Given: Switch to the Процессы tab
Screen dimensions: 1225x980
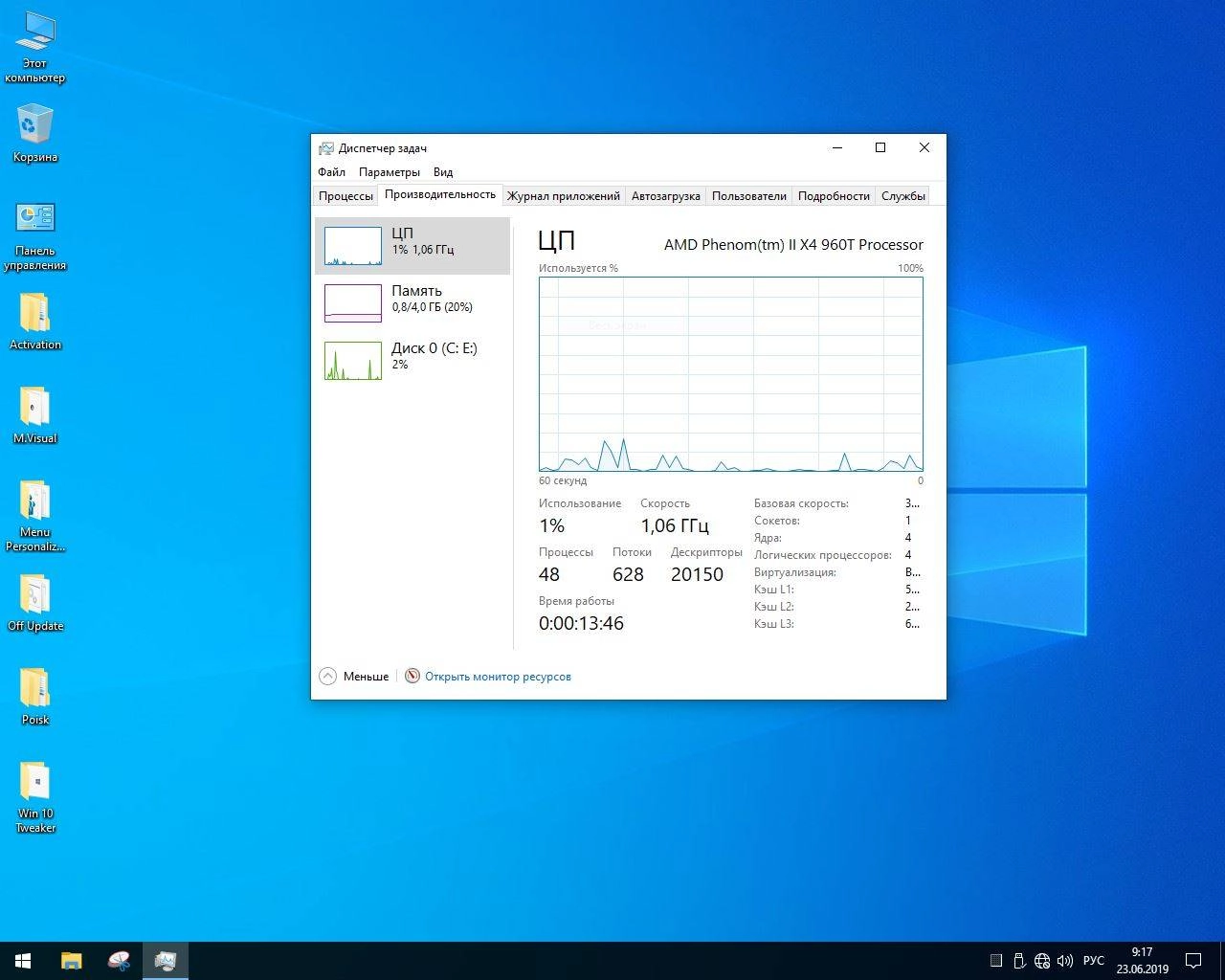Looking at the screenshot, I should 345,196.
